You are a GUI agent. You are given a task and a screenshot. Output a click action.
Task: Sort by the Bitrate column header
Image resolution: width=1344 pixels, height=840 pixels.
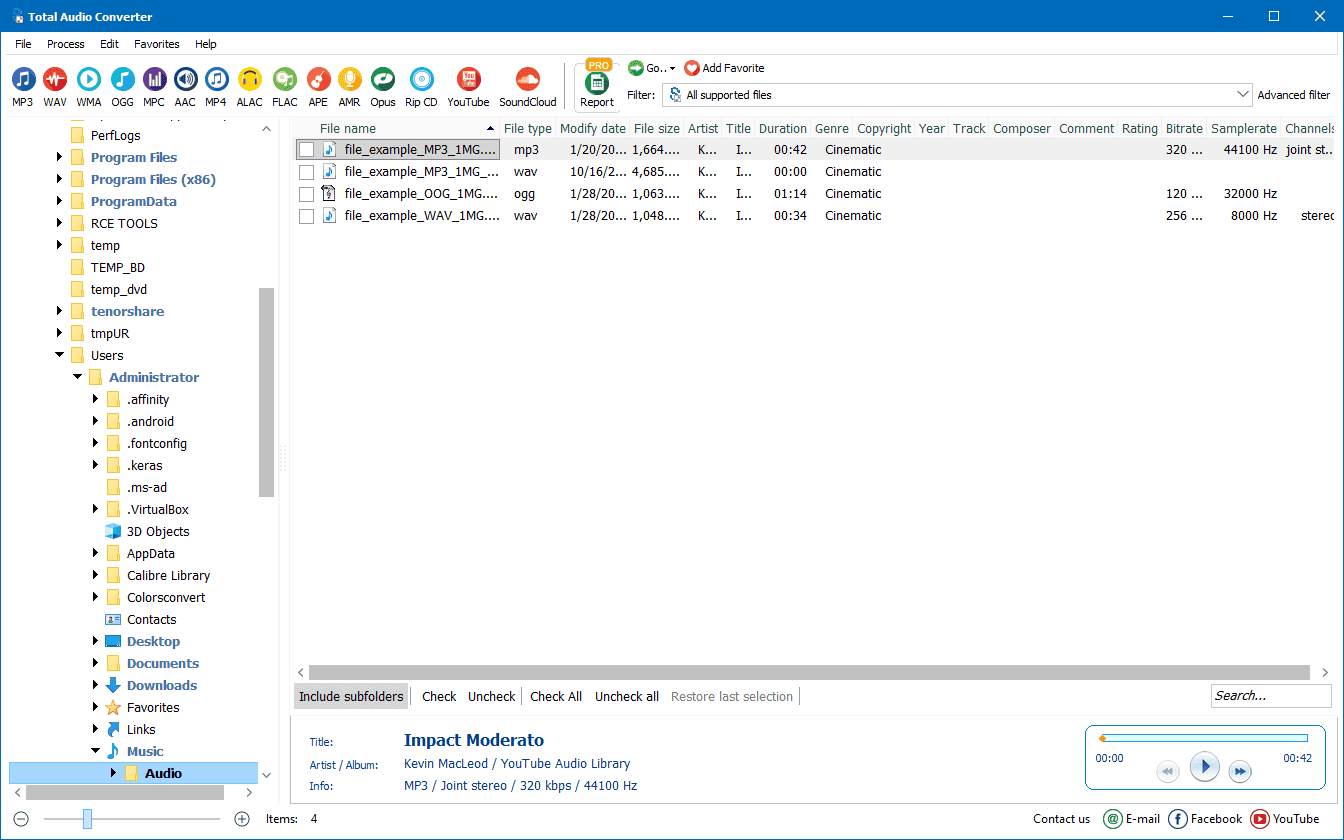[x=1184, y=128]
